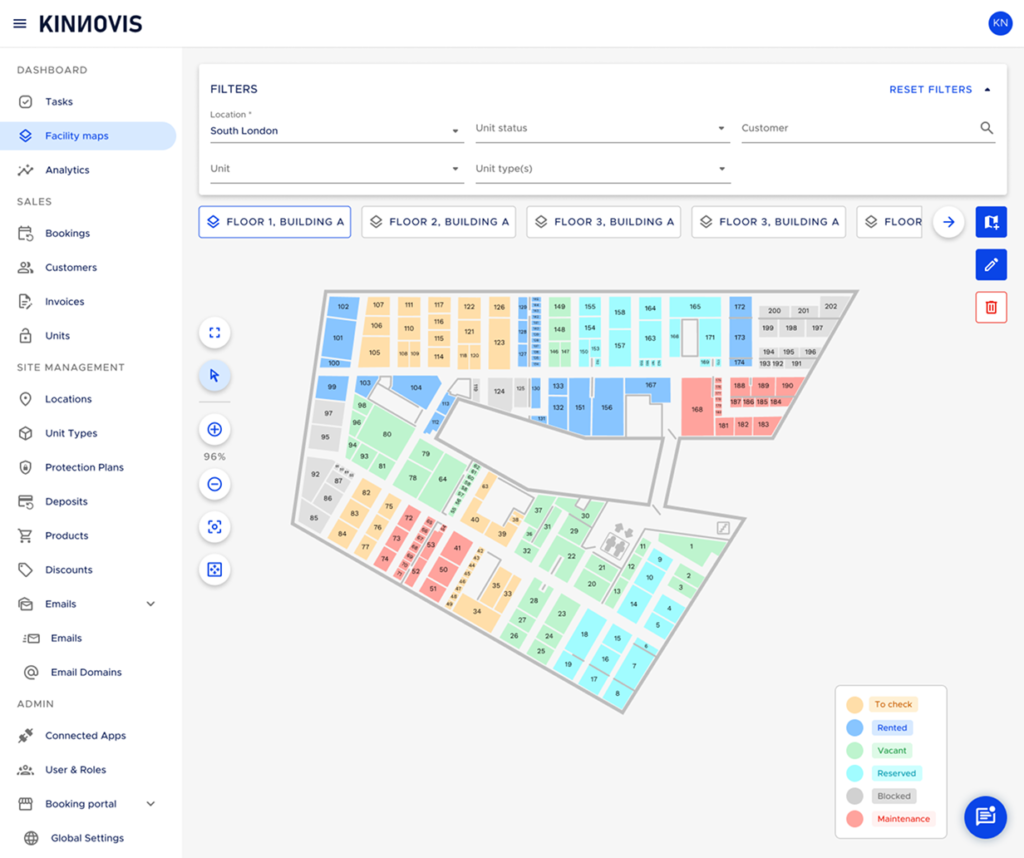Click the Reset Filters link
This screenshot has height=858, width=1024.
click(930, 89)
